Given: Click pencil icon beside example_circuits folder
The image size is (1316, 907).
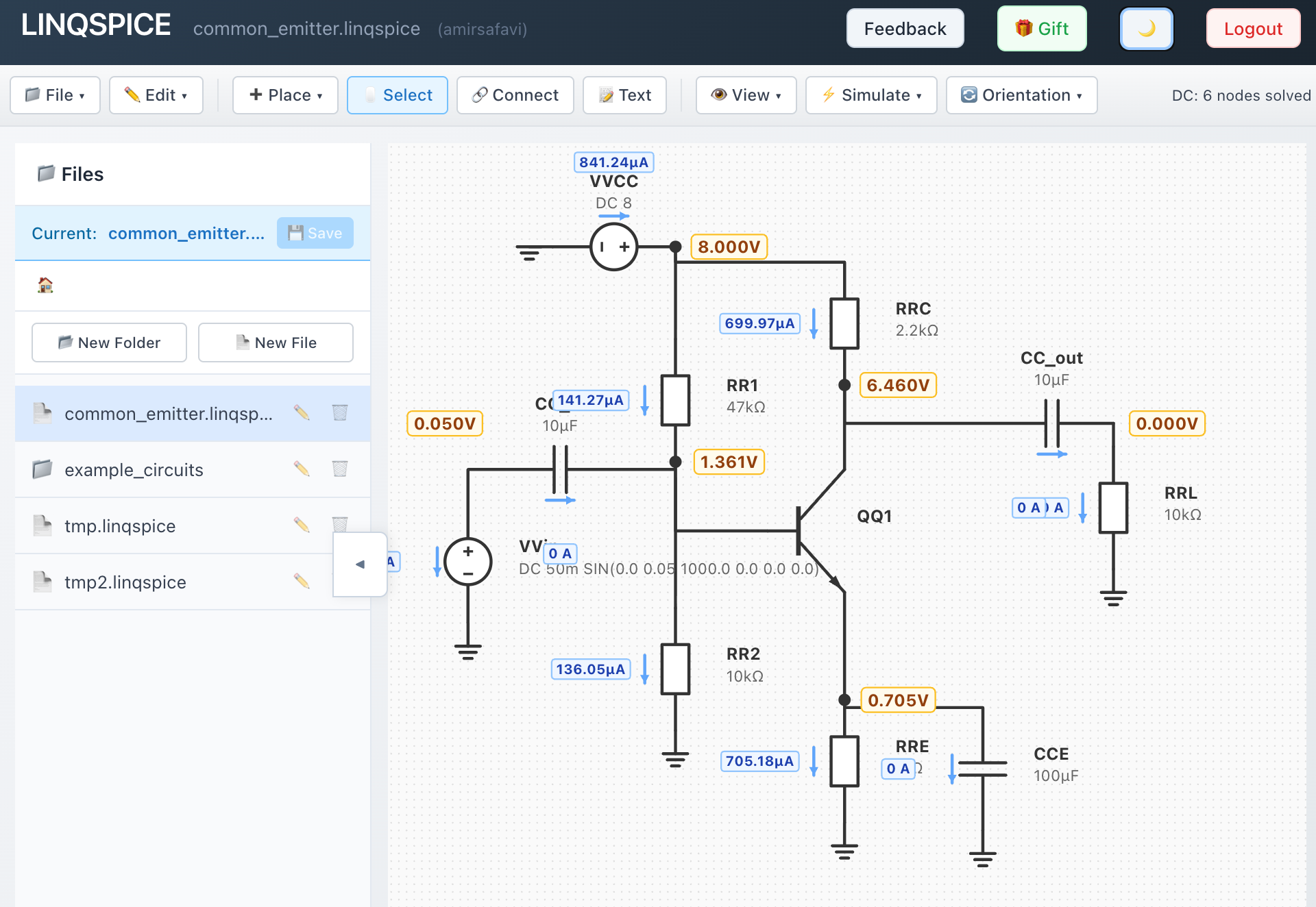Looking at the screenshot, I should pyautogui.click(x=302, y=469).
